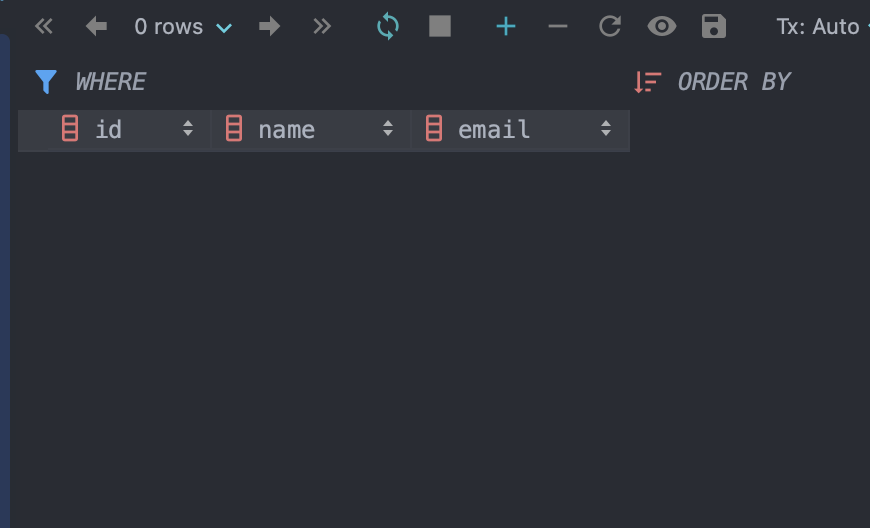Submit changes with the save disk icon

(x=713, y=27)
